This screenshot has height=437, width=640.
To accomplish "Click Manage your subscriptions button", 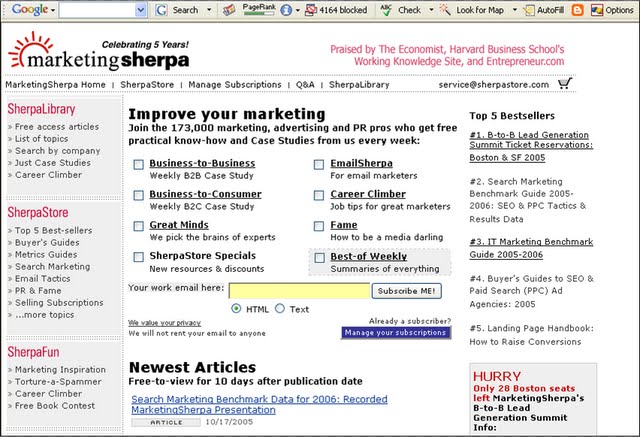I will (396, 333).
